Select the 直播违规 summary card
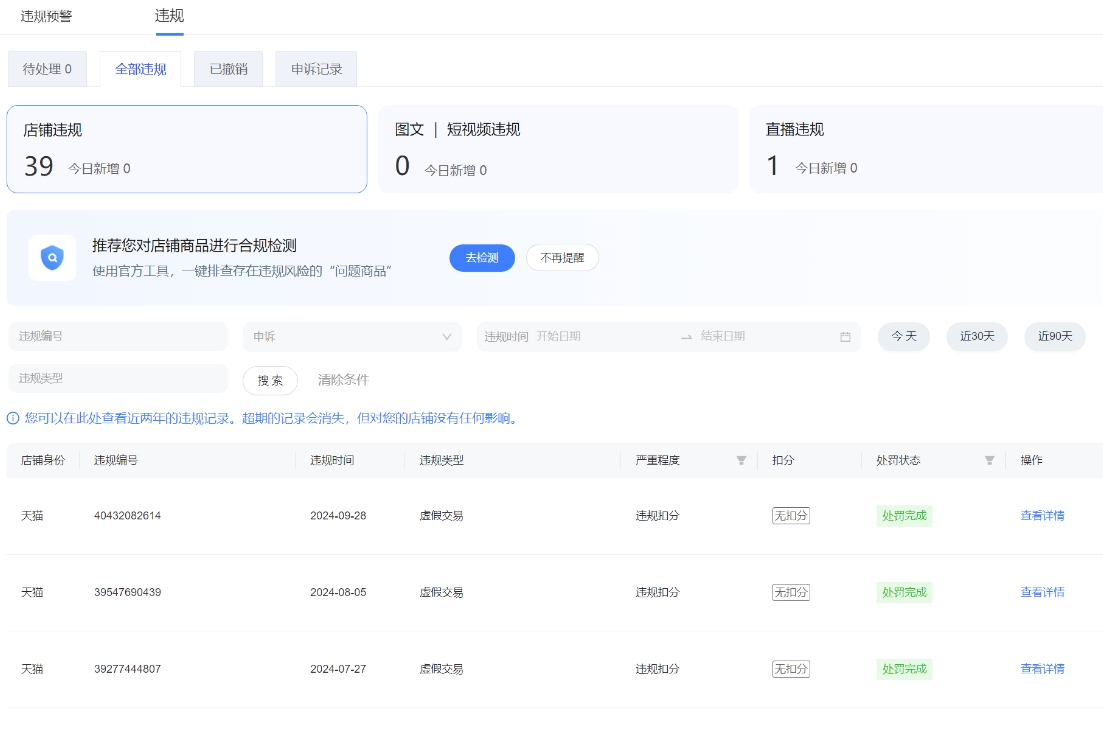 [x=926, y=149]
